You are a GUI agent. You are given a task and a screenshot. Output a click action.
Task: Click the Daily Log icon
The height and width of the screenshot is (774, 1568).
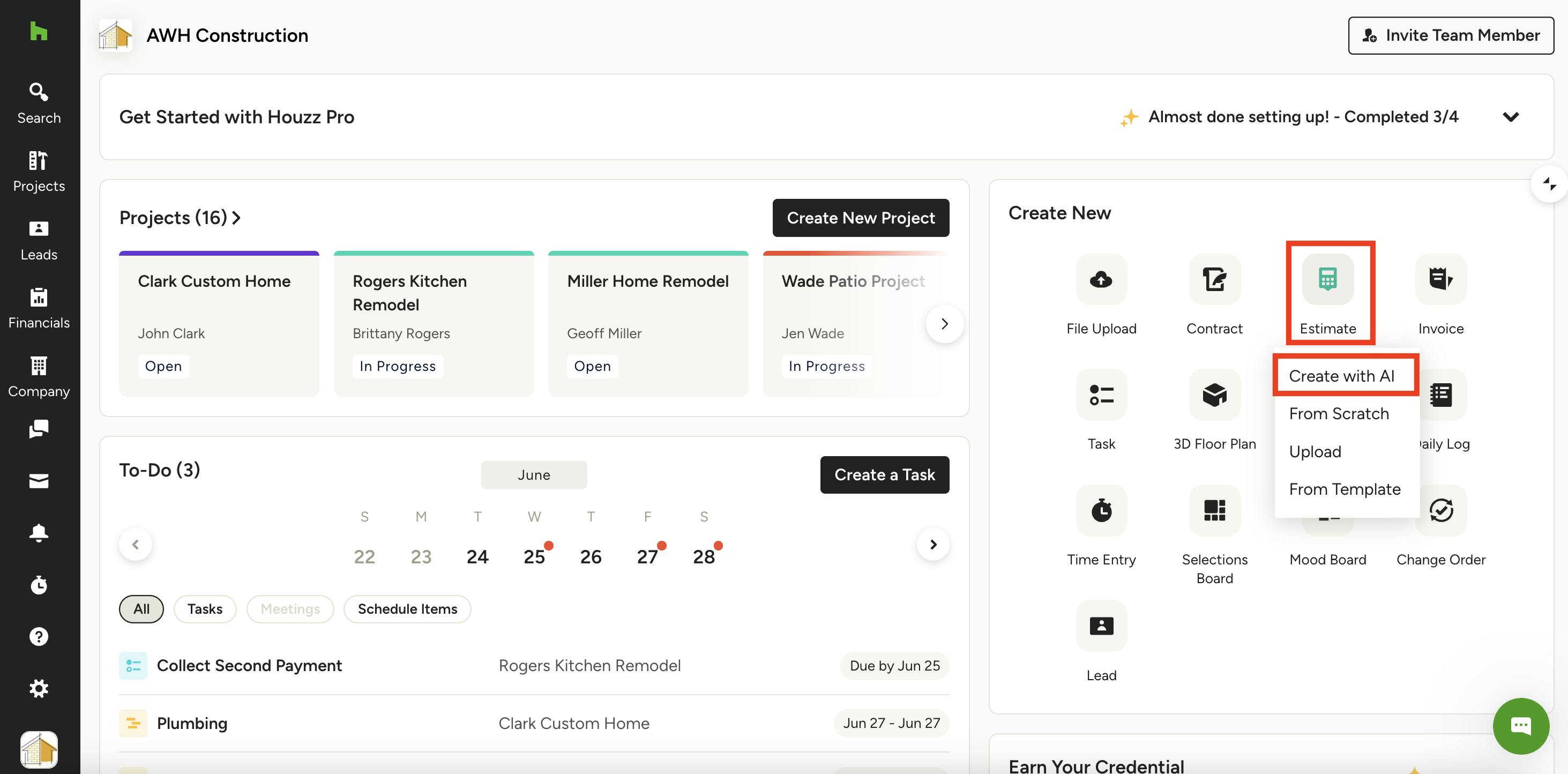tap(1443, 395)
